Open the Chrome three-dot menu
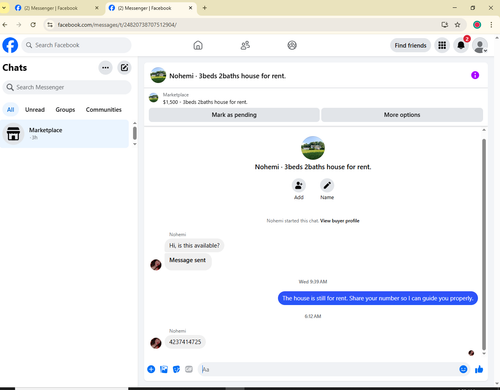Screen dimensions: 500x390 (491, 25)
